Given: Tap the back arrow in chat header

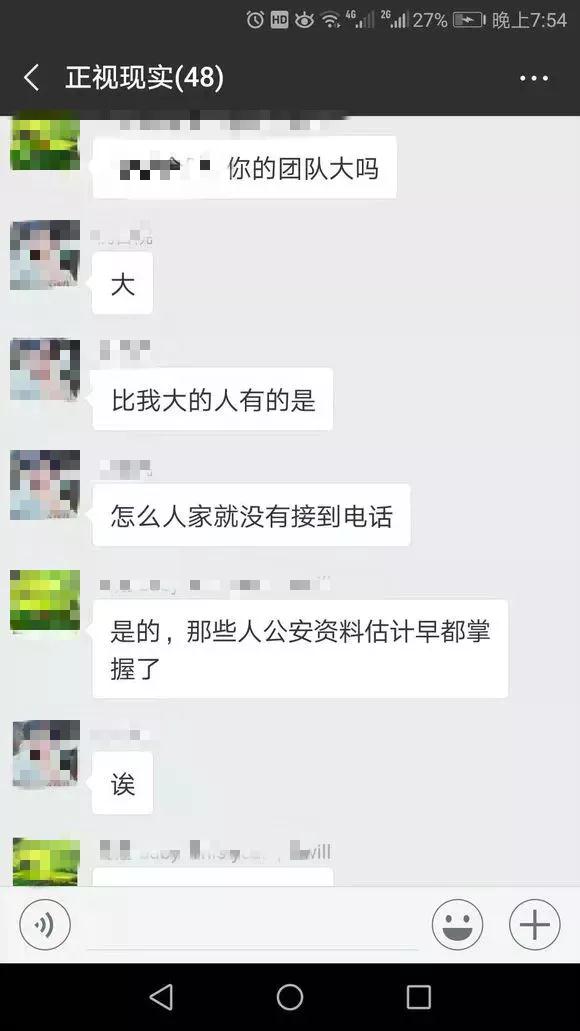Looking at the screenshot, I should (32, 78).
